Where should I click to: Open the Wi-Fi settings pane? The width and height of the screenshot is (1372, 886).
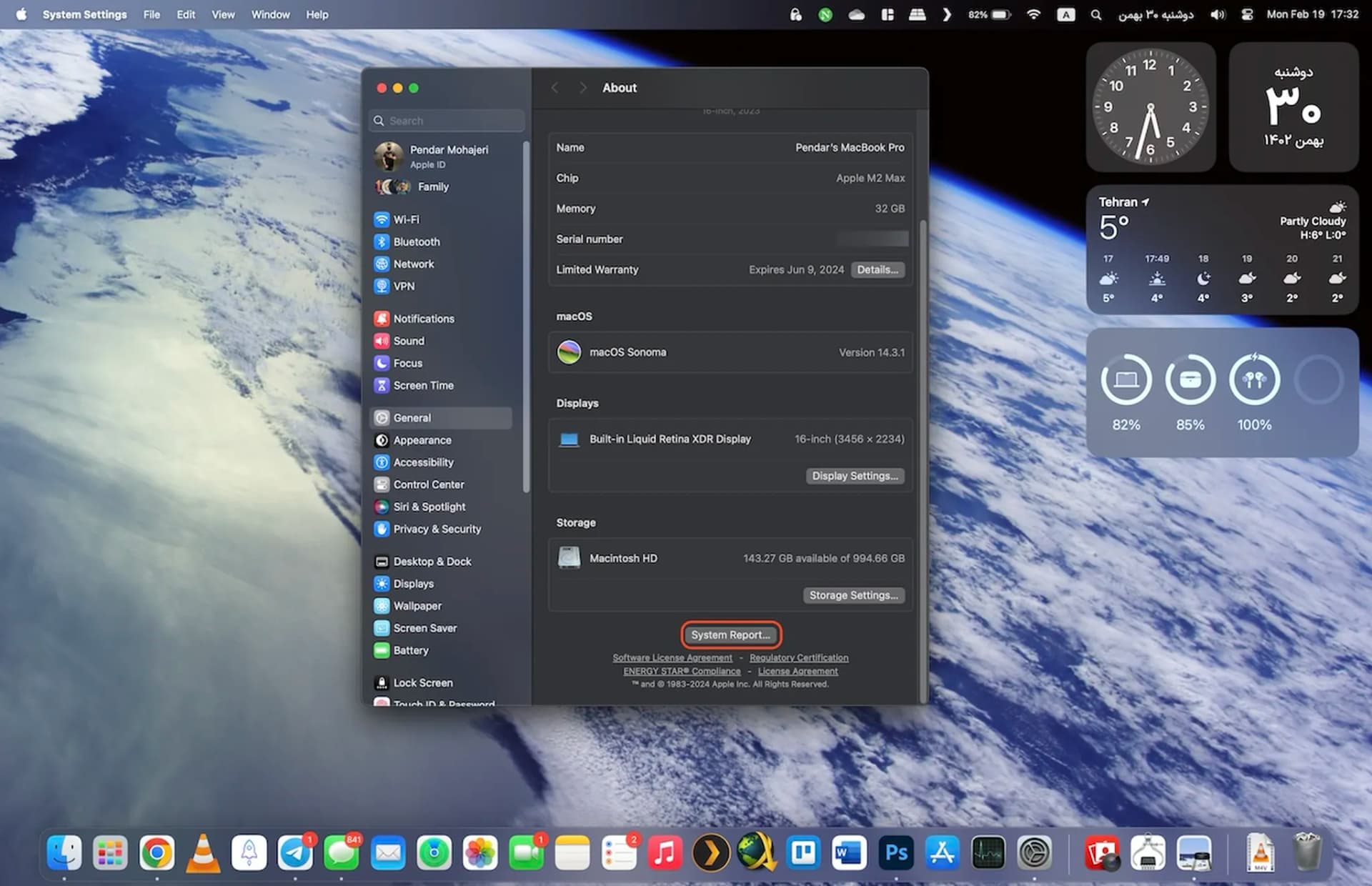406,219
